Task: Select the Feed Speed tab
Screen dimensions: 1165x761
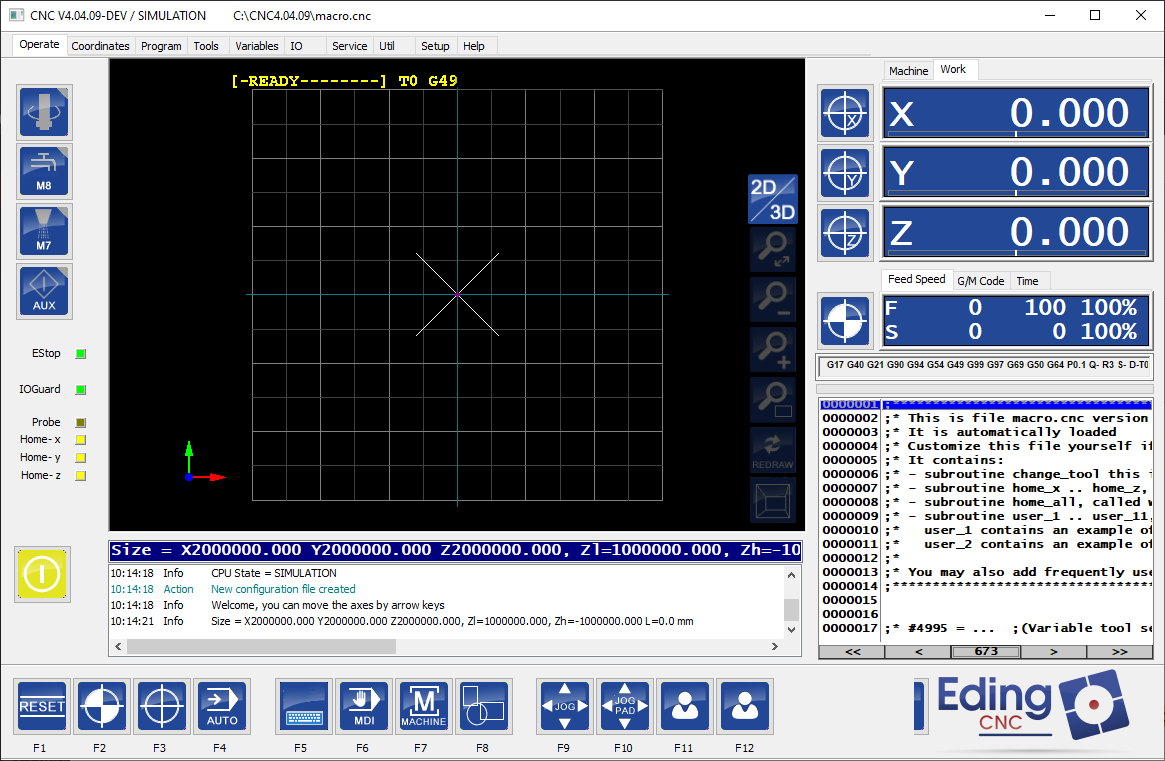Action: pyautogui.click(x=917, y=279)
